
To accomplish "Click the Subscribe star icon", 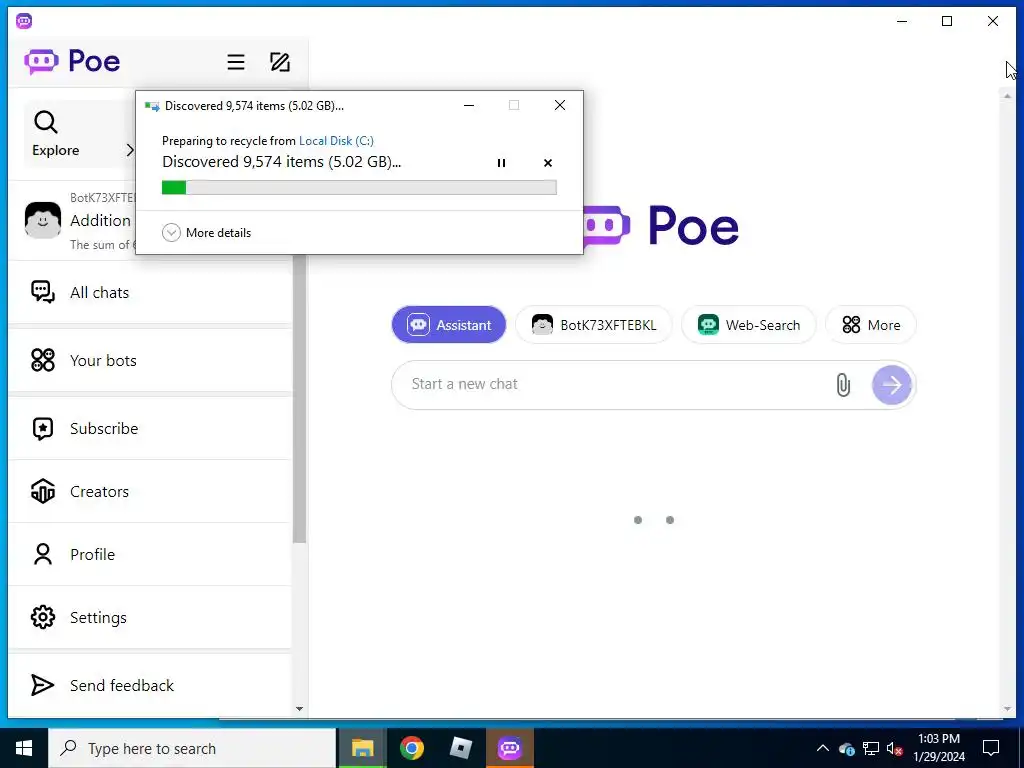I will click(43, 428).
